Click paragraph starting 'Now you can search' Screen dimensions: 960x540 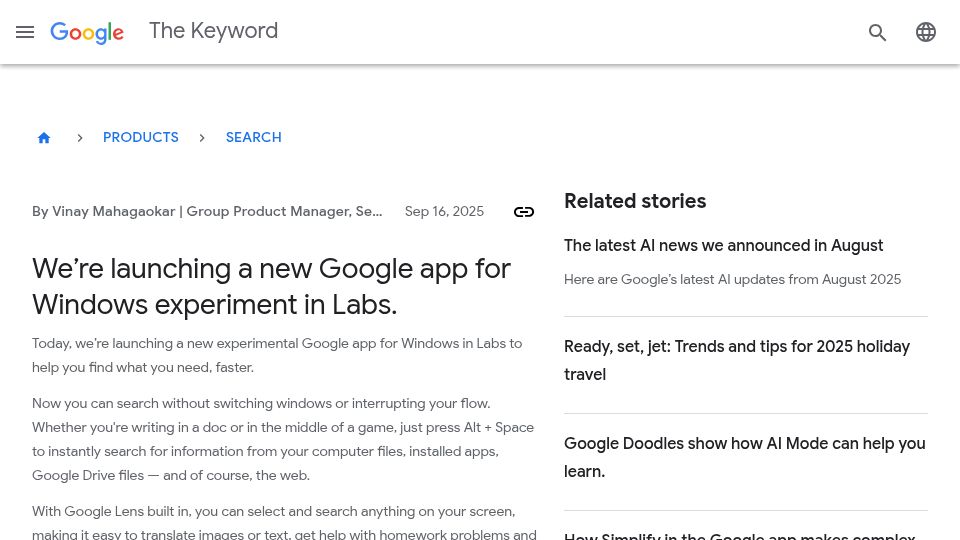(x=283, y=439)
